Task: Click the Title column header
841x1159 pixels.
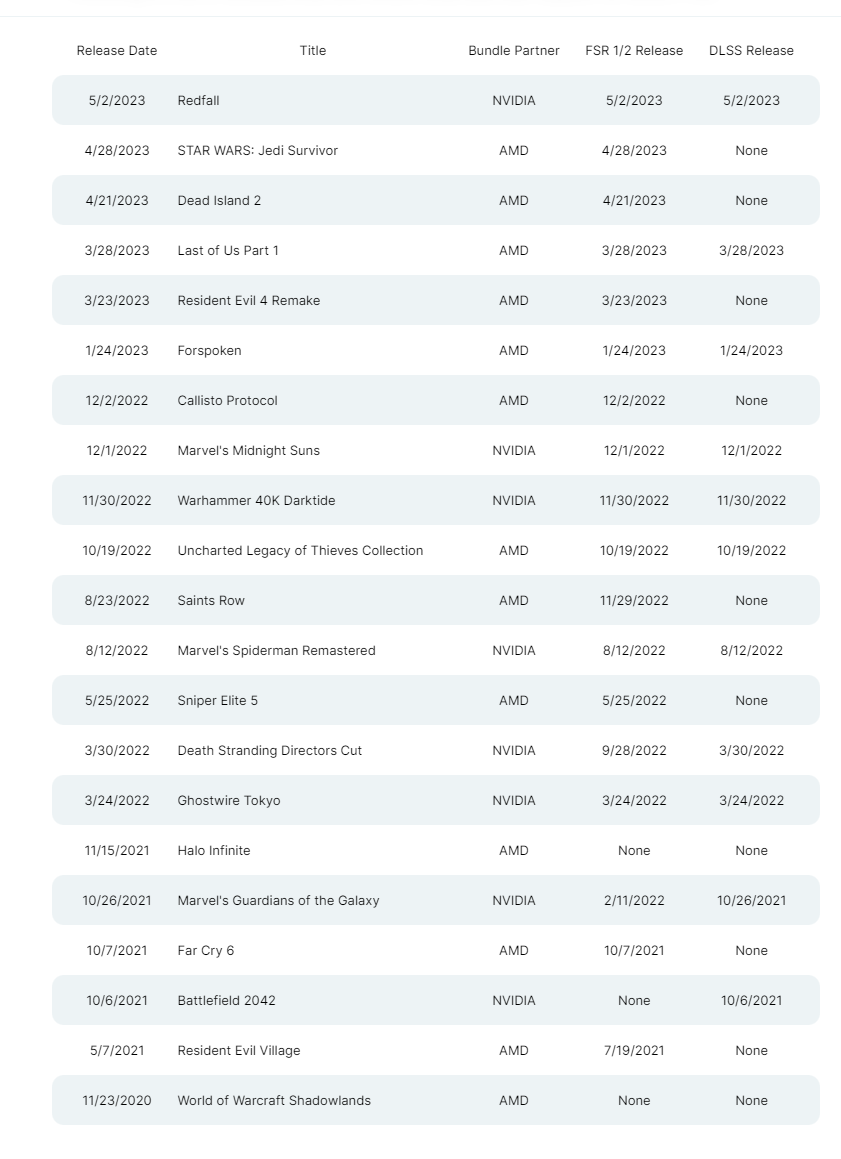Action: click(x=313, y=50)
